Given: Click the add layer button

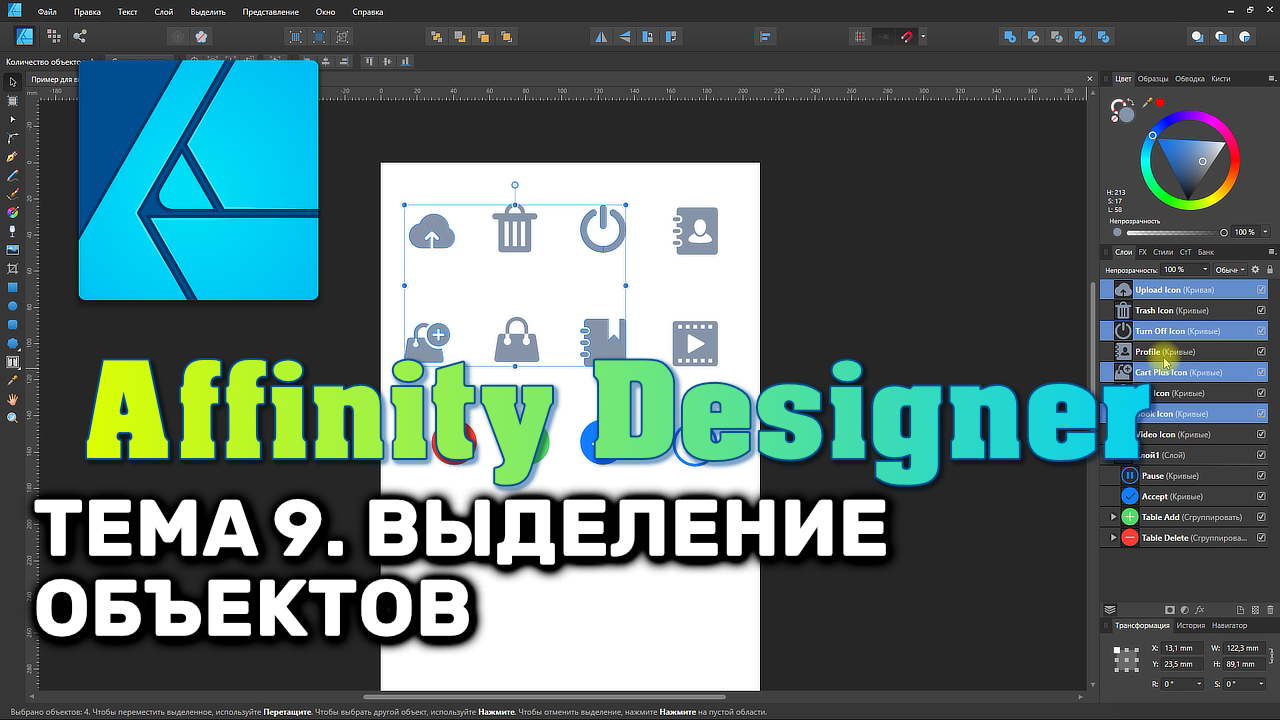Looking at the screenshot, I should (x=1240, y=609).
